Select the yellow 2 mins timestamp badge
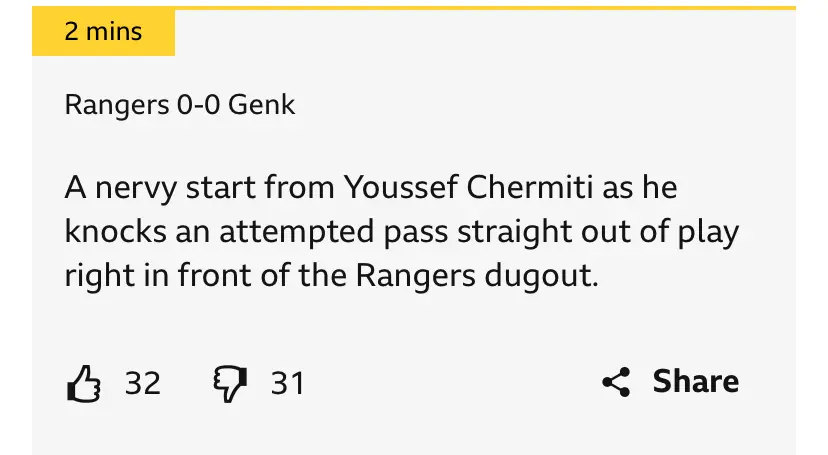 [x=103, y=32]
